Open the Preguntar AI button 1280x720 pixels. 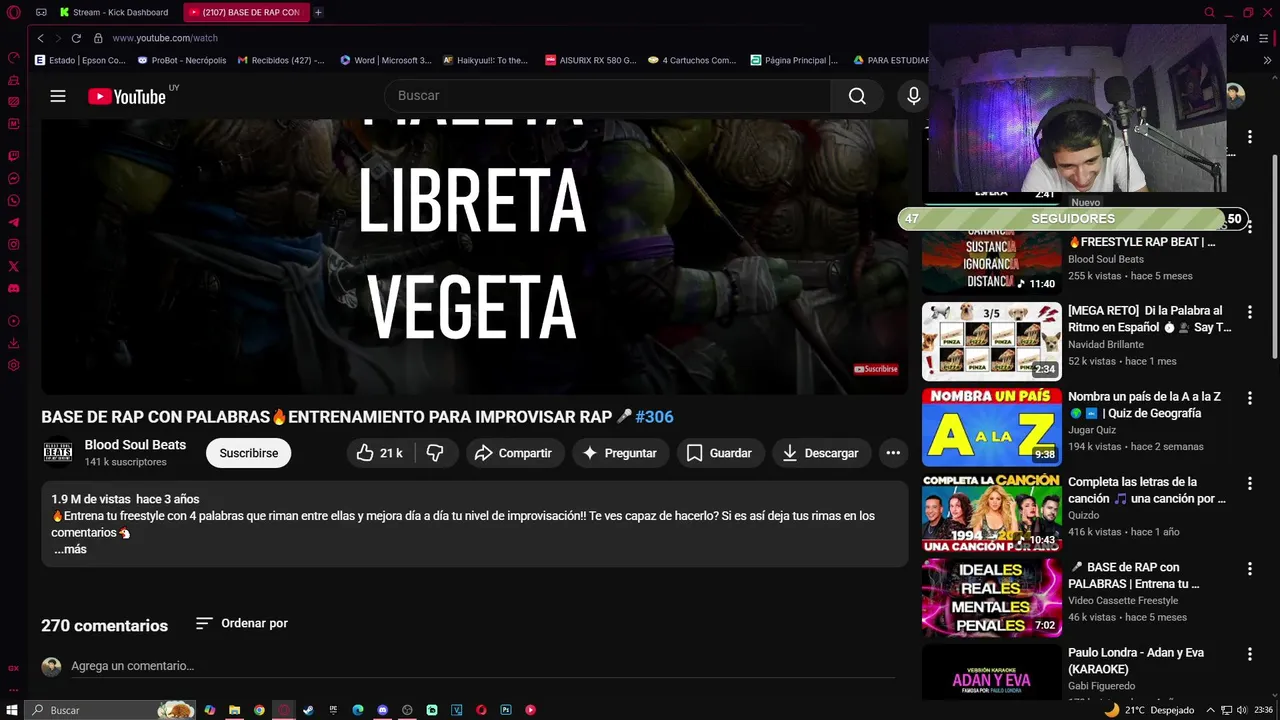620,453
